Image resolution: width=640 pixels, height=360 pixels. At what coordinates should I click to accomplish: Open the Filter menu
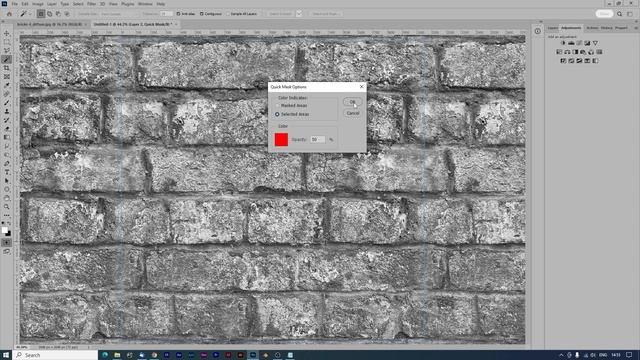(91, 4)
